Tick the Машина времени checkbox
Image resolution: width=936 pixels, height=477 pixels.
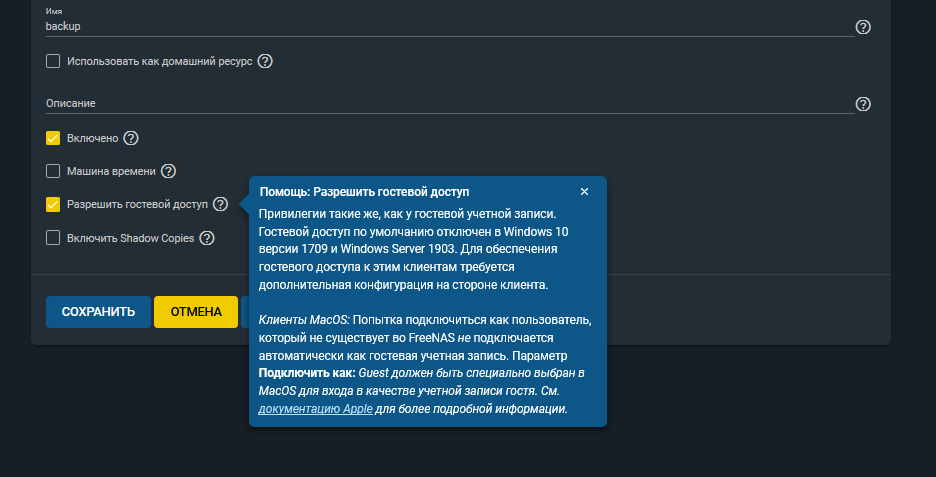click(53, 171)
